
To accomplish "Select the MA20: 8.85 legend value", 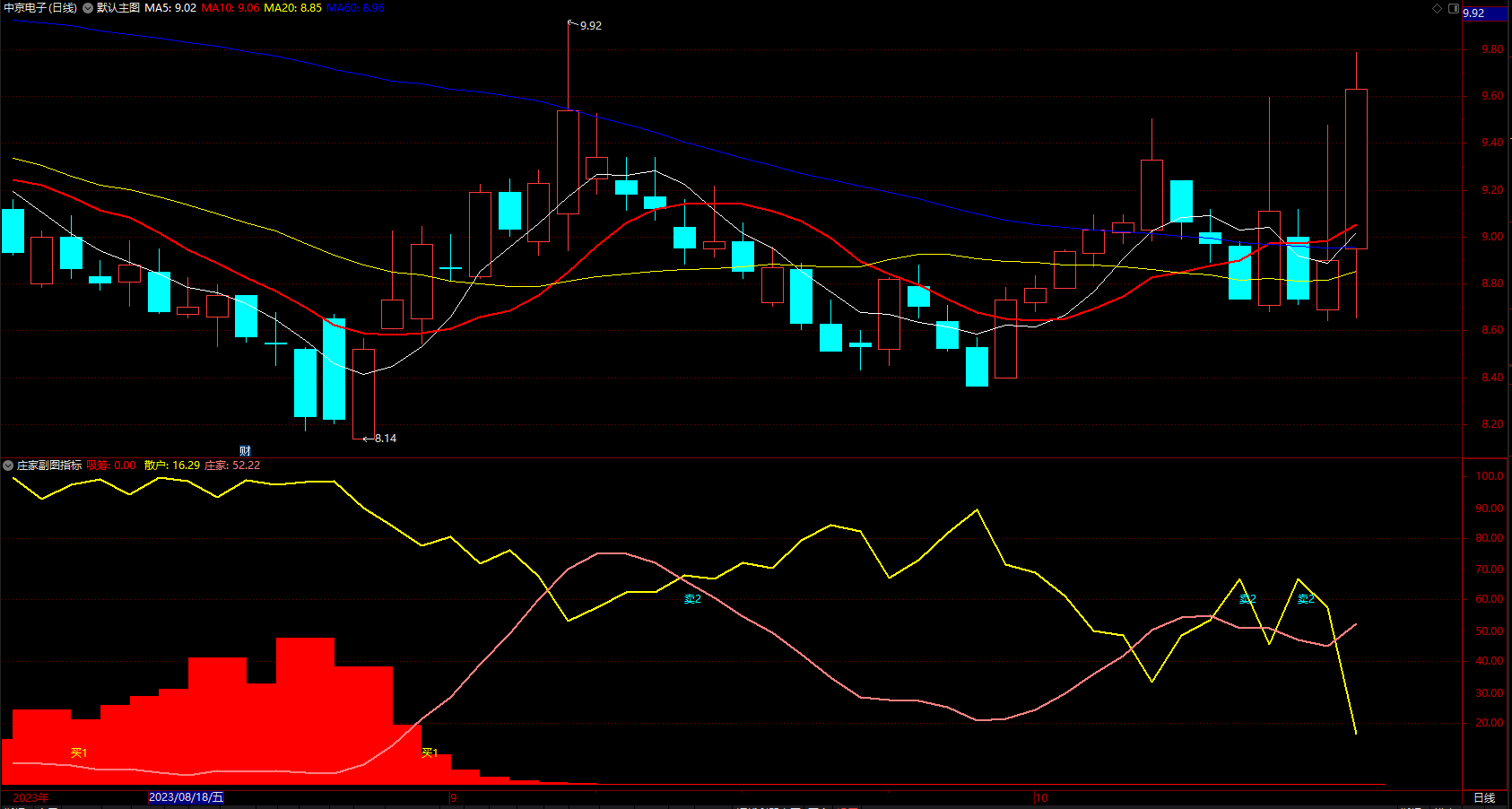I will (x=292, y=8).
